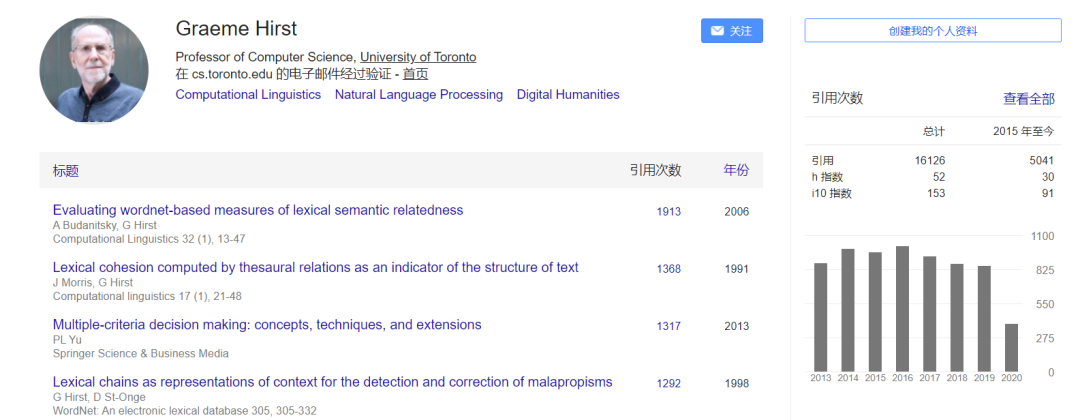Select the Digital Humanities tag

568,95
